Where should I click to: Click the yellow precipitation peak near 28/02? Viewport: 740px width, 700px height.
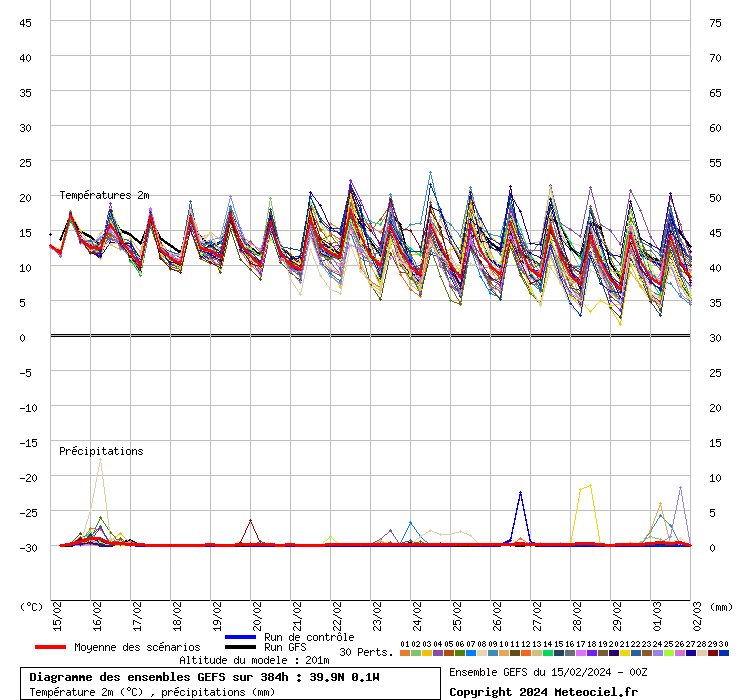pos(590,485)
